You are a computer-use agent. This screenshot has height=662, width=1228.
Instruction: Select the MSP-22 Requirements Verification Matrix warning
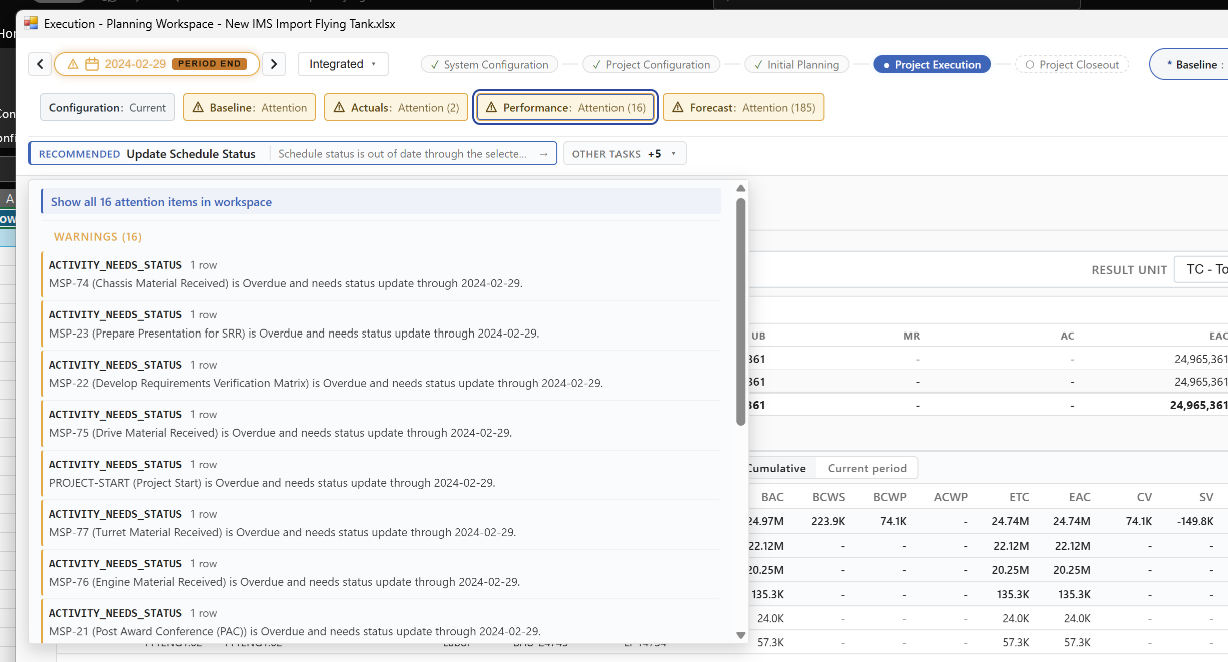381,374
